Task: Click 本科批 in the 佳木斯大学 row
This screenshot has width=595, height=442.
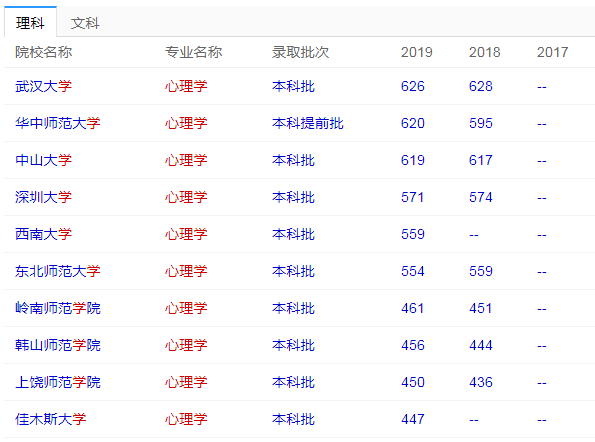Action: (293, 419)
